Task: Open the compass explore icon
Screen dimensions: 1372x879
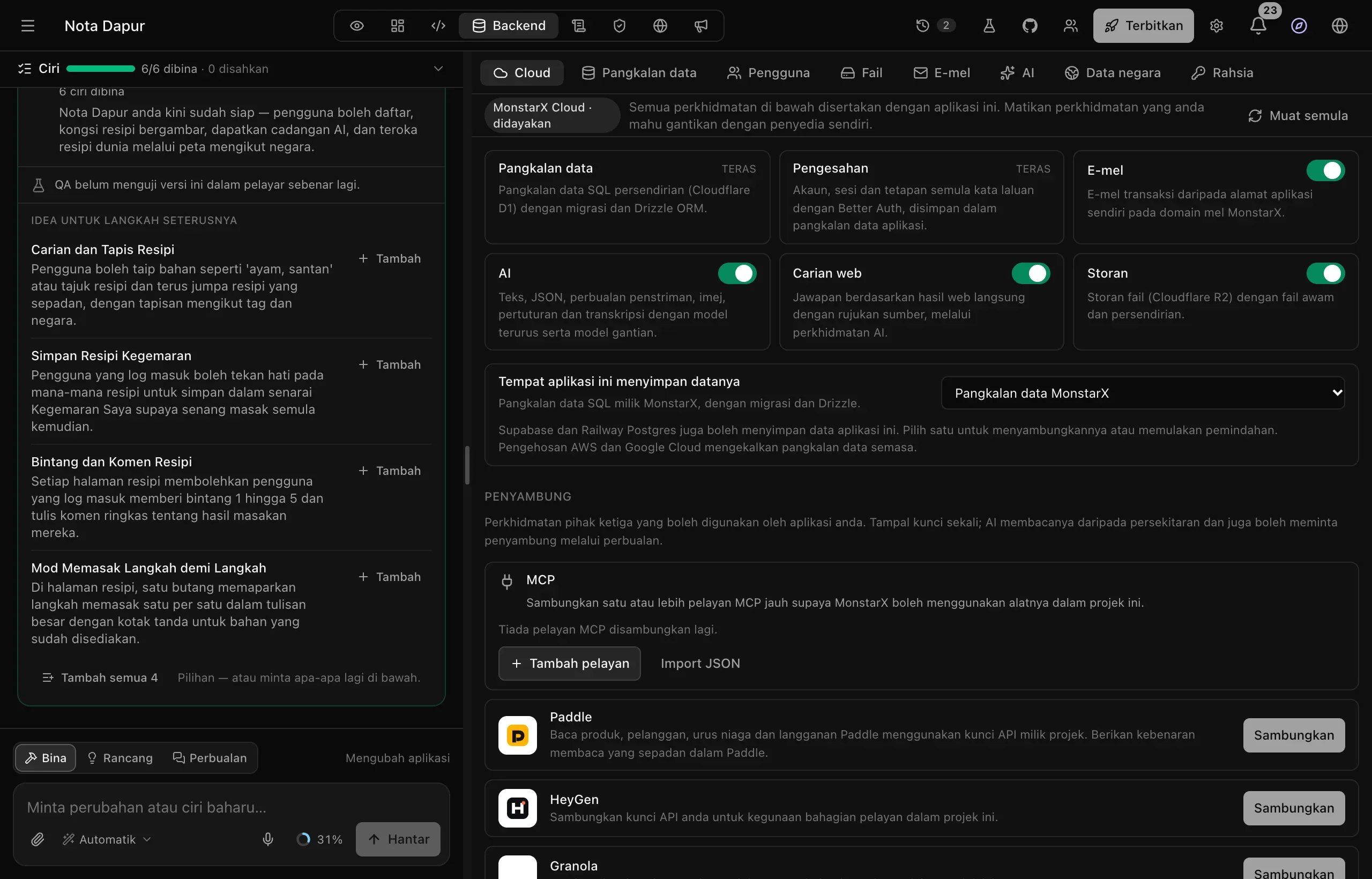Action: 1299,26
